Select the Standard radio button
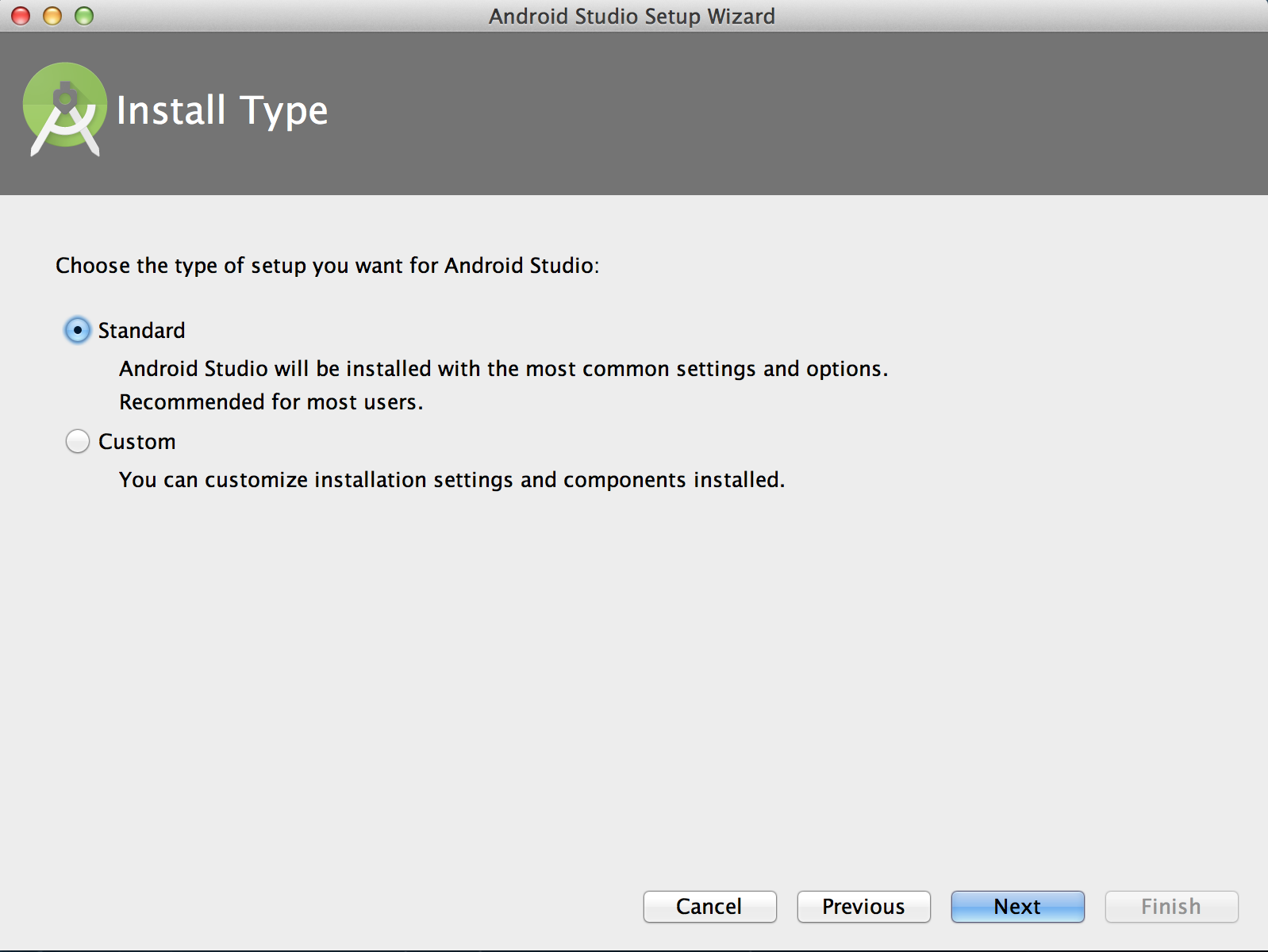This screenshot has height=952, width=1268. click(77, 330)
